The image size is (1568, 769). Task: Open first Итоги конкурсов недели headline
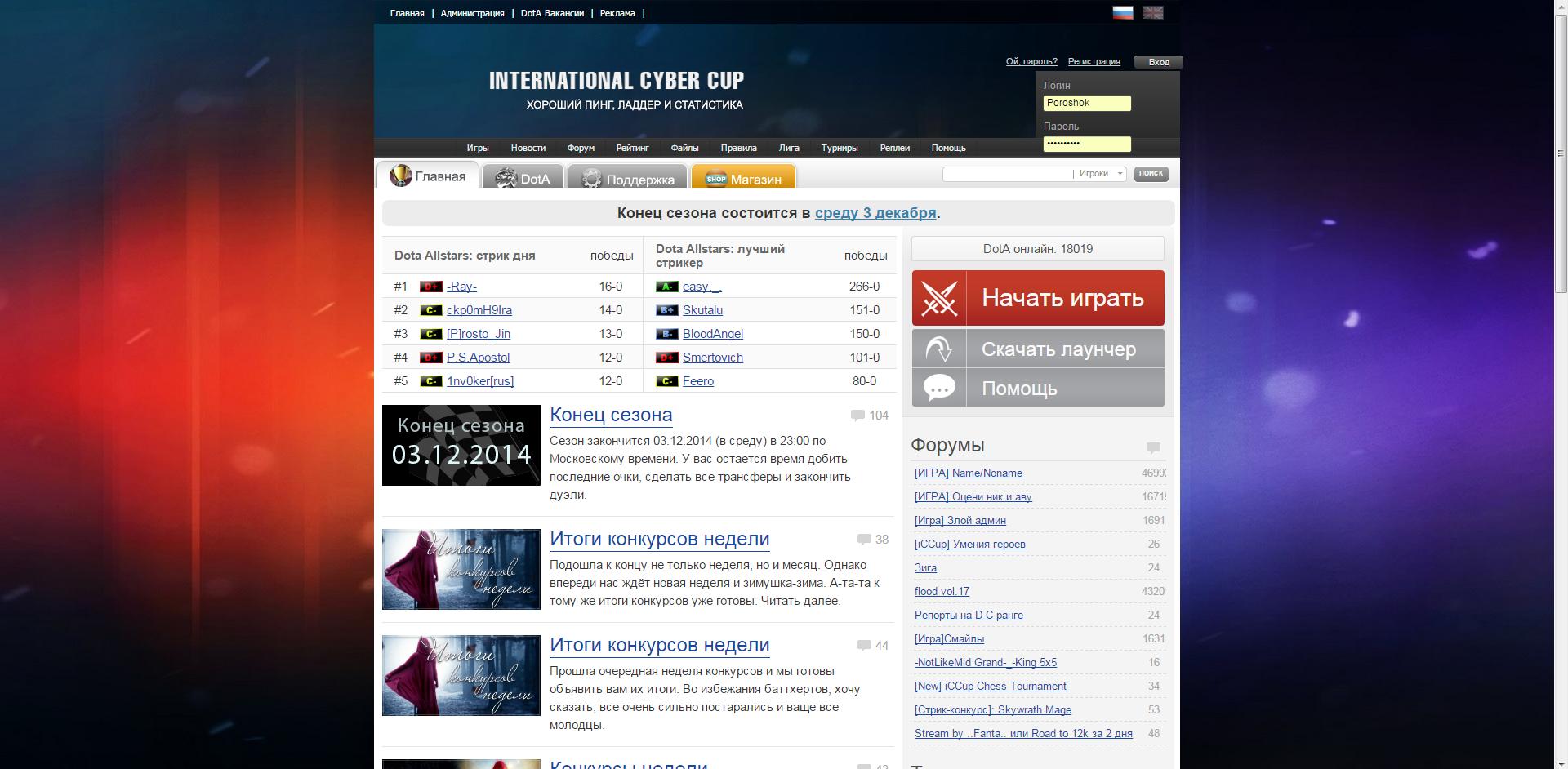[x=659, y=539]
